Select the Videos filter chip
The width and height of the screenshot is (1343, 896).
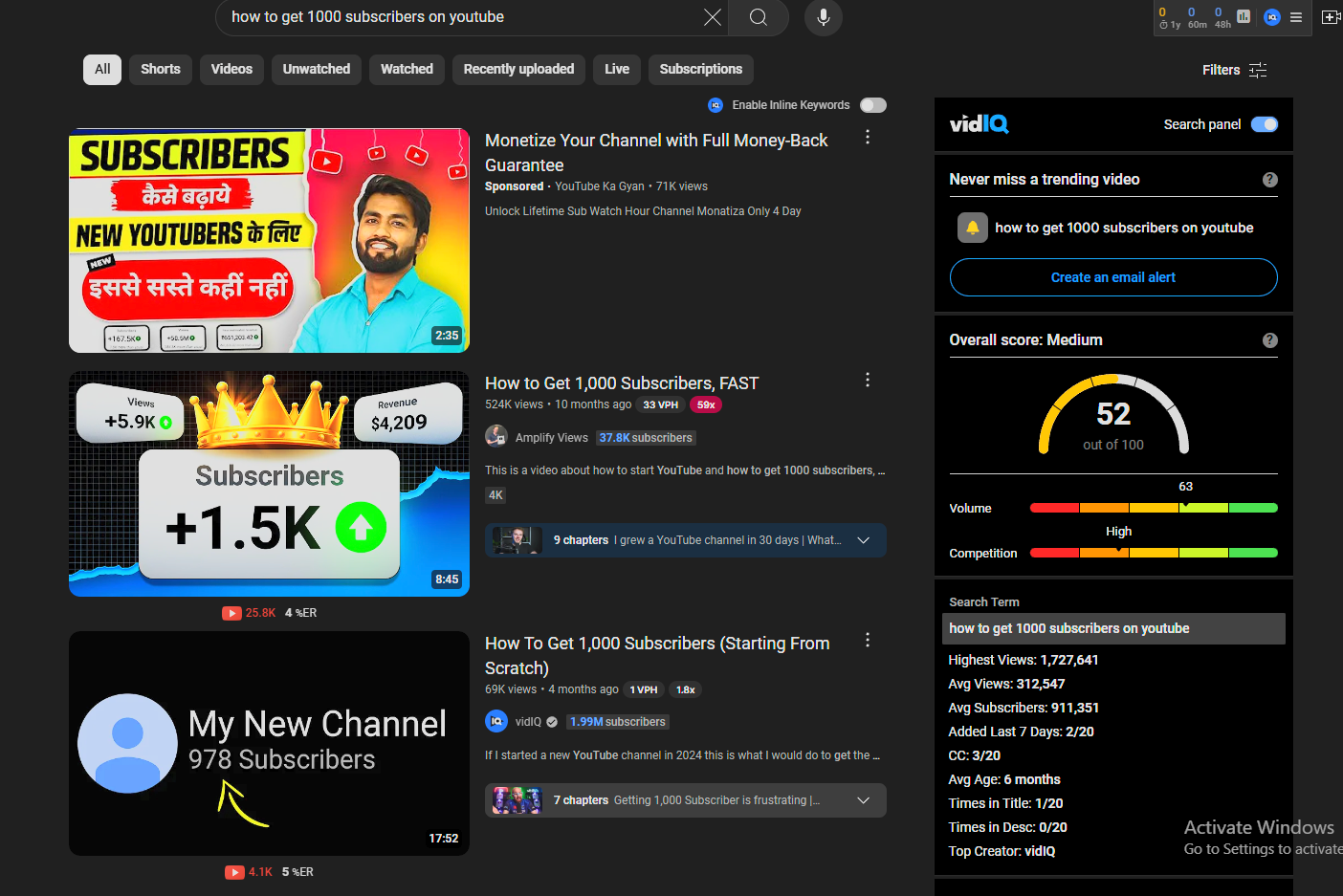pos(231,69)
